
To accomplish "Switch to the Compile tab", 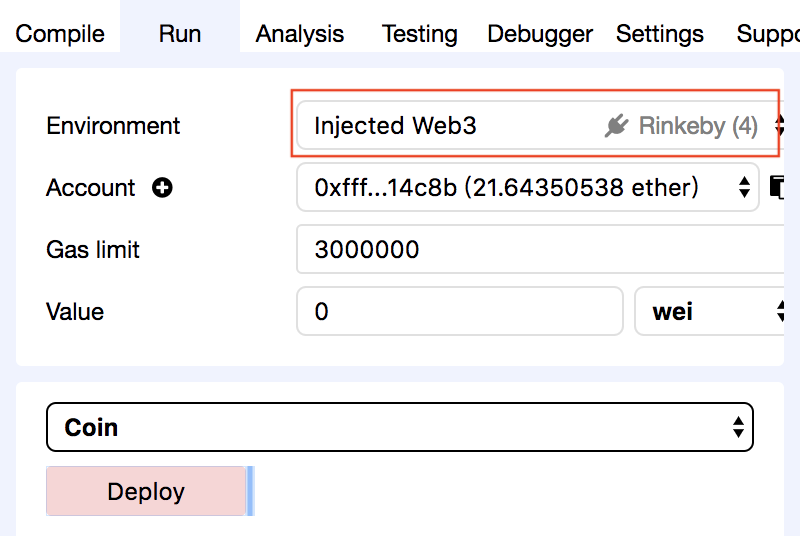I will tap(60, 34).
